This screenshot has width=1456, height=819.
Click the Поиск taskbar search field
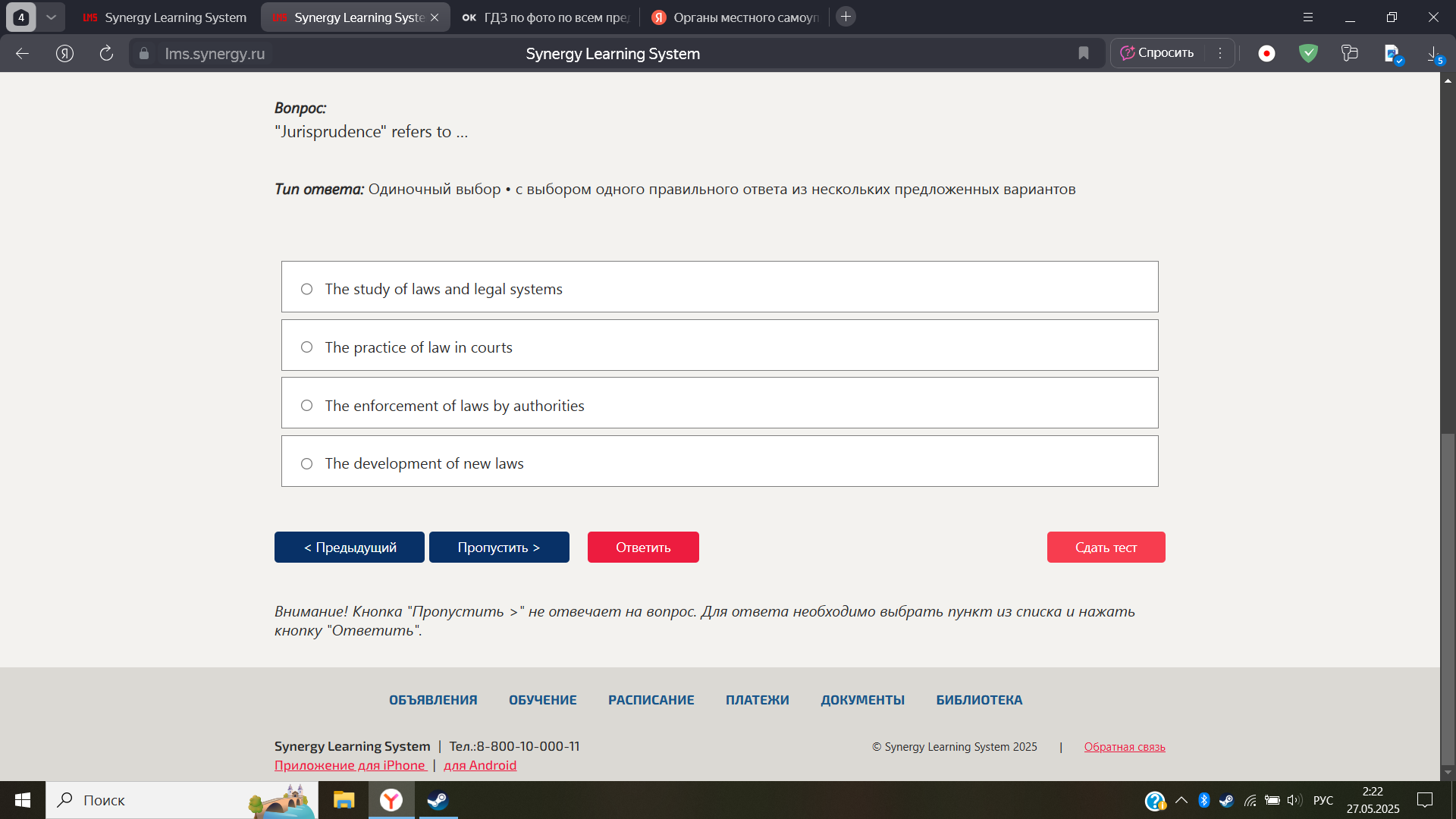[x=182, y=800]
